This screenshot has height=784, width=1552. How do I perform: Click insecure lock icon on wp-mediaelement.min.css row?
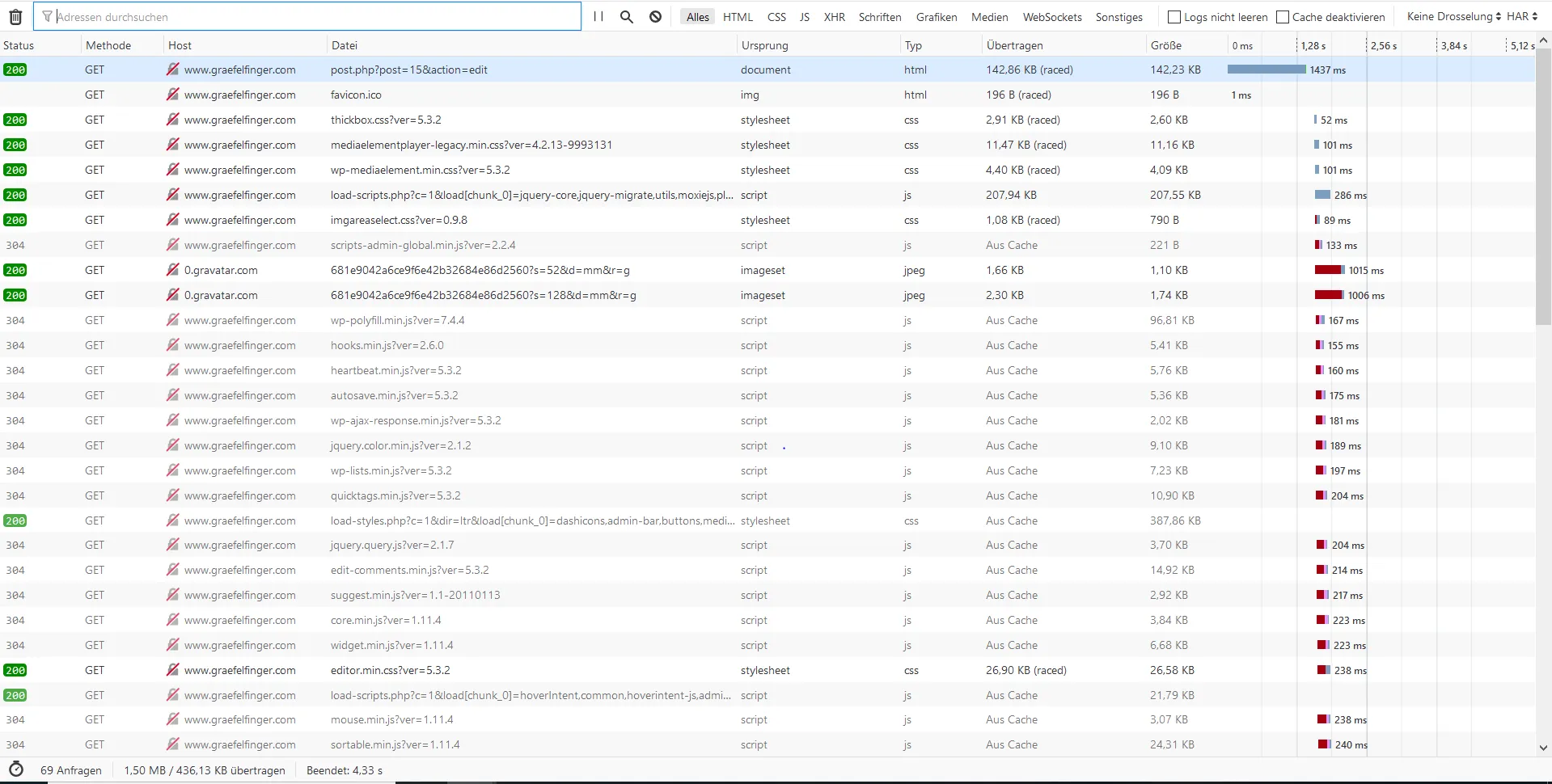[172, 170]
